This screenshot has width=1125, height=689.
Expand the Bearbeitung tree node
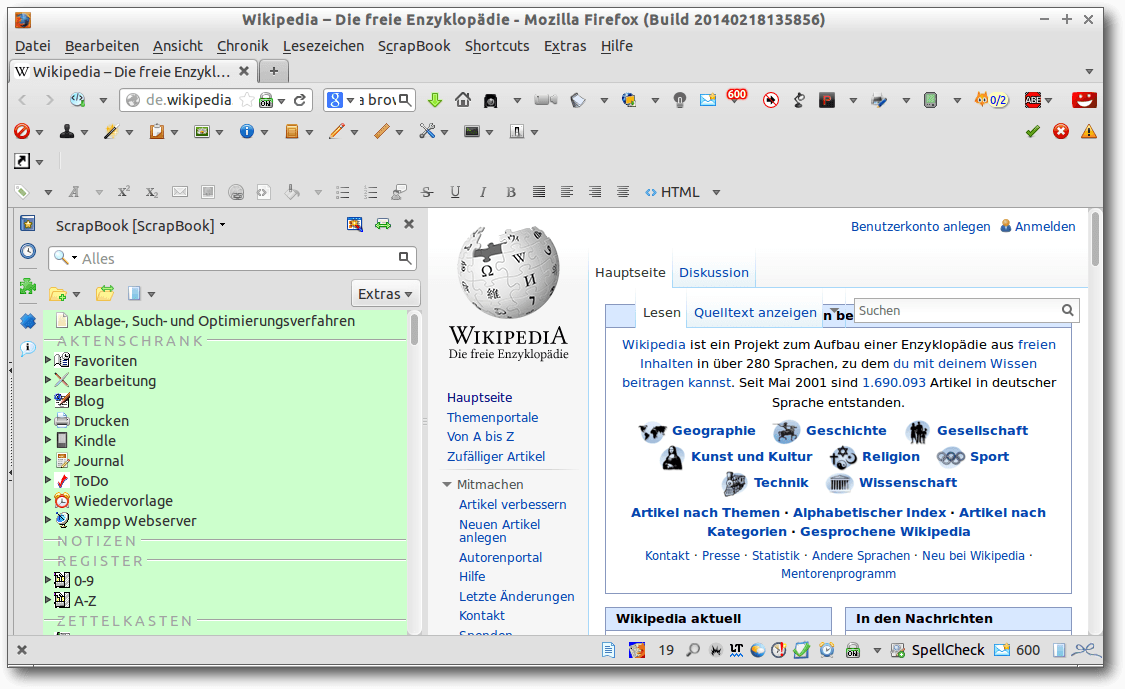pos(48,380)
